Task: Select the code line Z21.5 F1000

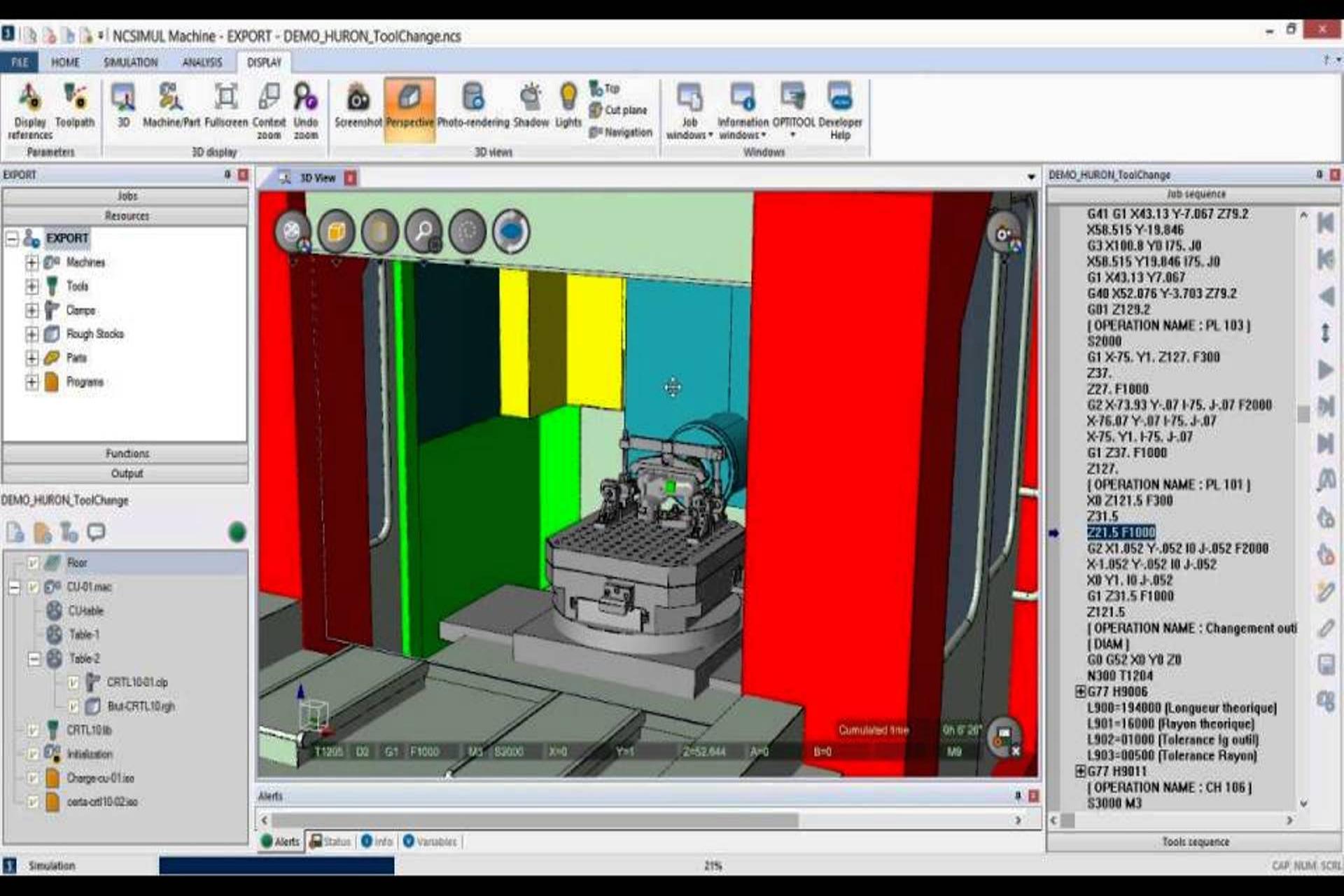Action: coord(1121,533)
